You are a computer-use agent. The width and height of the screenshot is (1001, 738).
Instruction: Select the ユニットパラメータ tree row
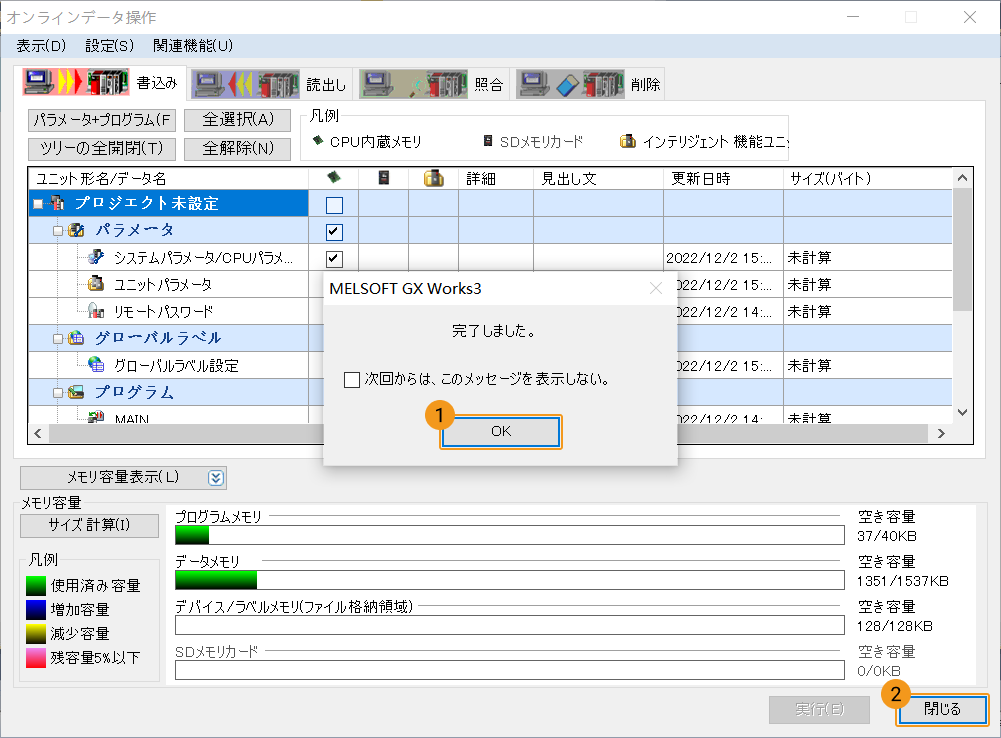coord(169,285)
